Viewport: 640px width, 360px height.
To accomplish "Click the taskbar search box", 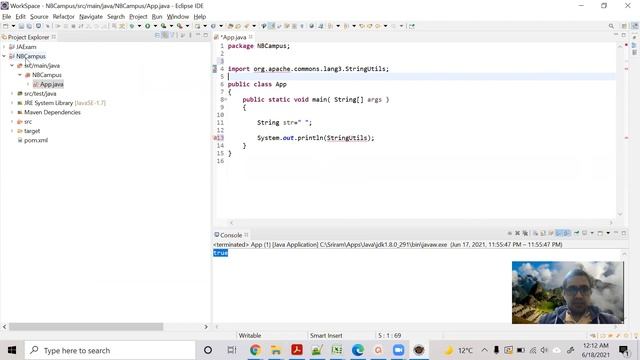I will click(110, 350).
